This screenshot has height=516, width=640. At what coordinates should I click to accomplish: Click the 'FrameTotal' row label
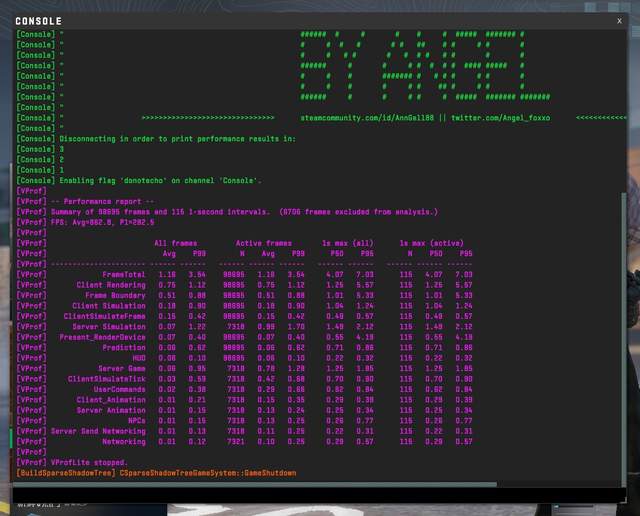[x=124, y=275]
